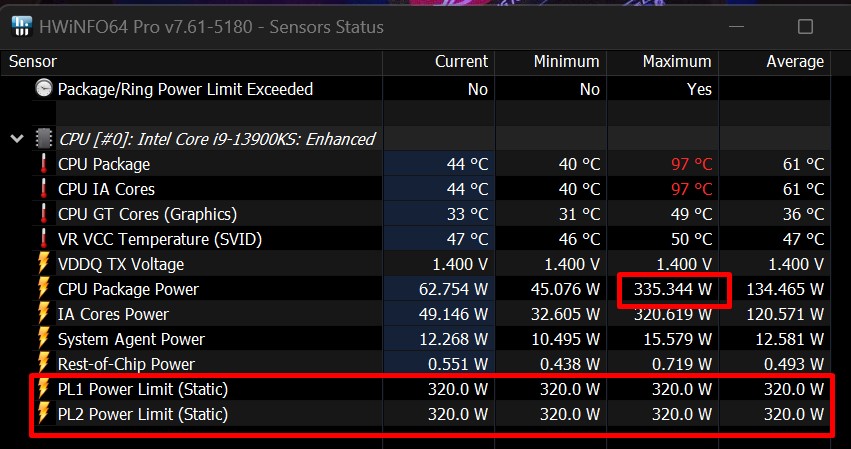Click the HWiNFO64 app icon in title bar
The width and height of the screenshot is (851, 449).
tap(22, 27)
